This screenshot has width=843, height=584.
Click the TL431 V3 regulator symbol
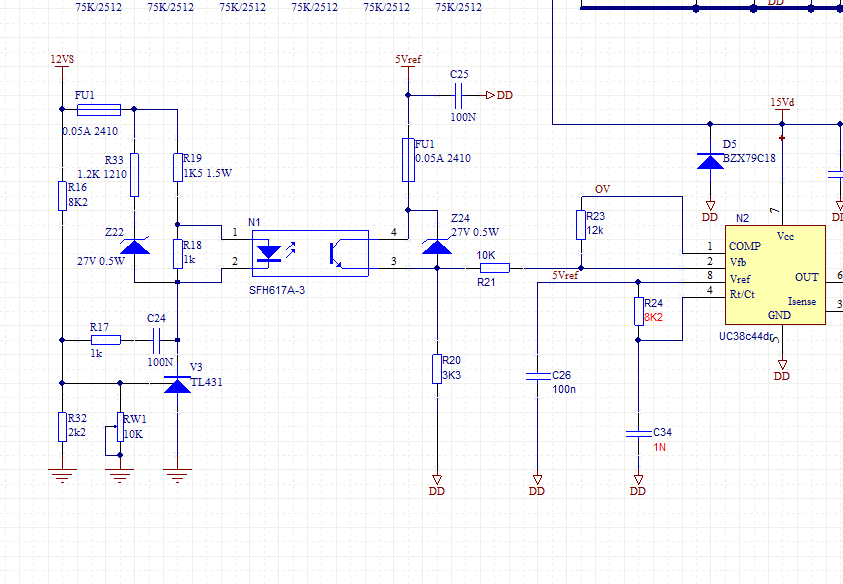pos(177,384)
